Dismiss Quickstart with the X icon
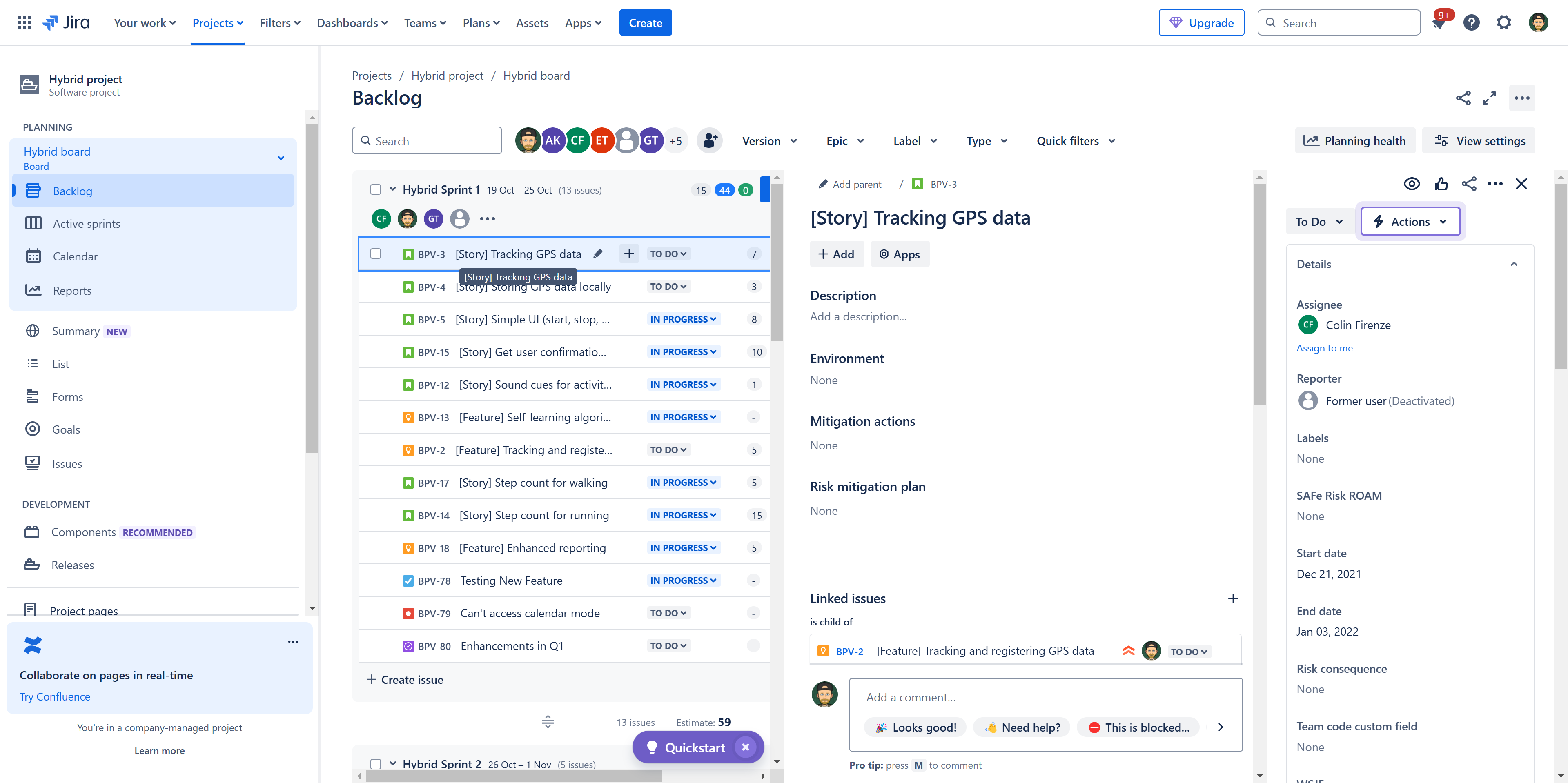Viewport: 1568px width, 783px height. 745,747
